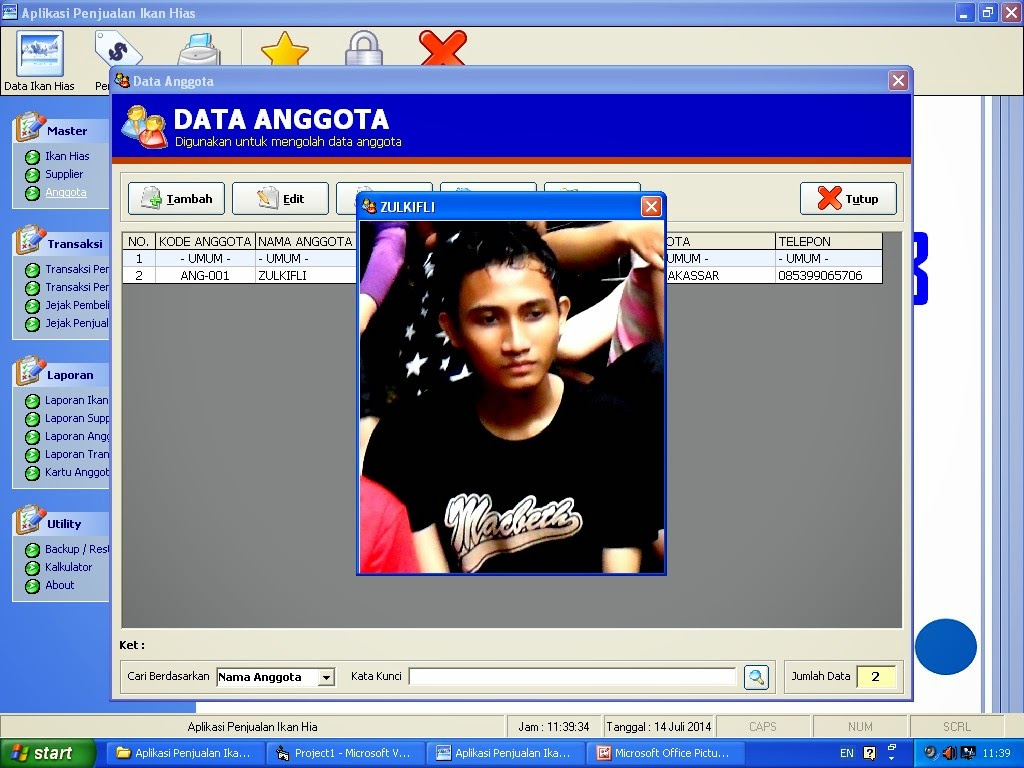
Task: Click the Edit button
Action: point(280,199)
